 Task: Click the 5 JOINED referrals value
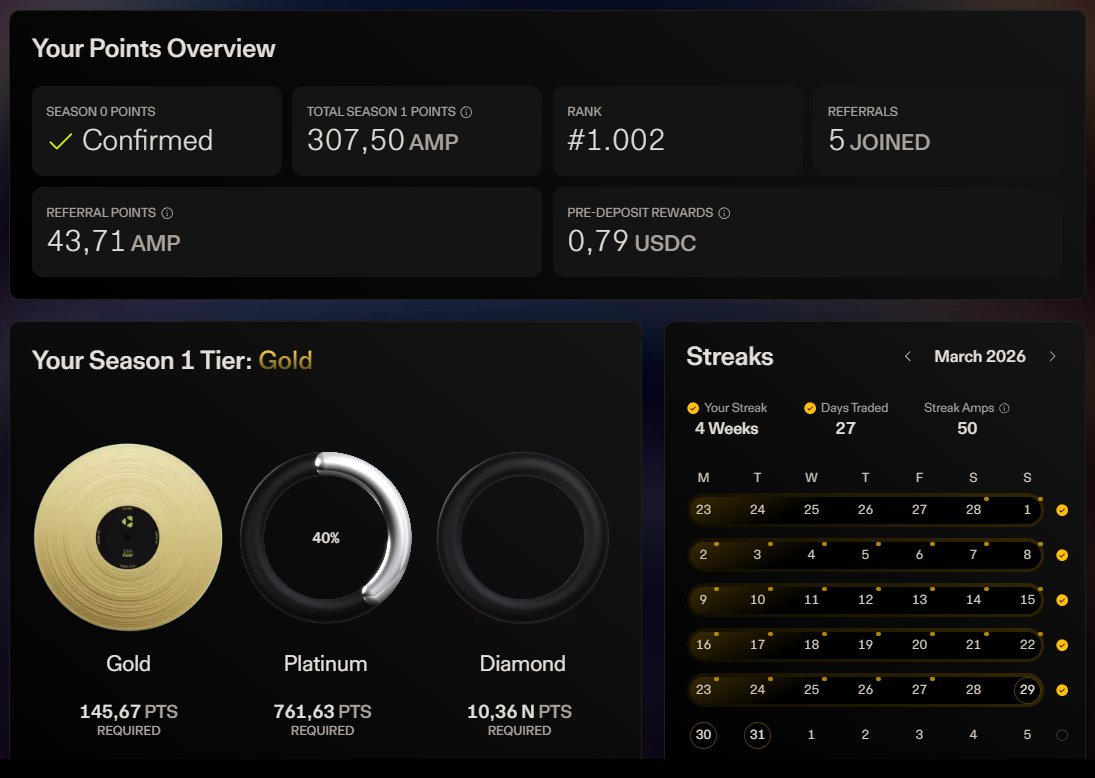click(879, 141)
